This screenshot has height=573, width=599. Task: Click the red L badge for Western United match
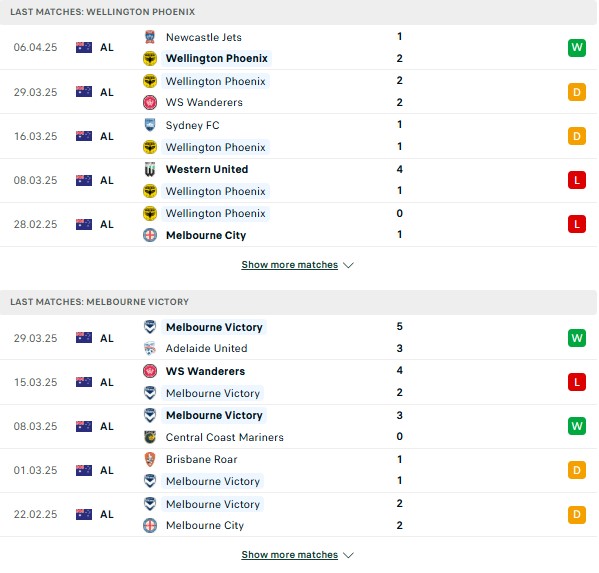click(576, 180)
